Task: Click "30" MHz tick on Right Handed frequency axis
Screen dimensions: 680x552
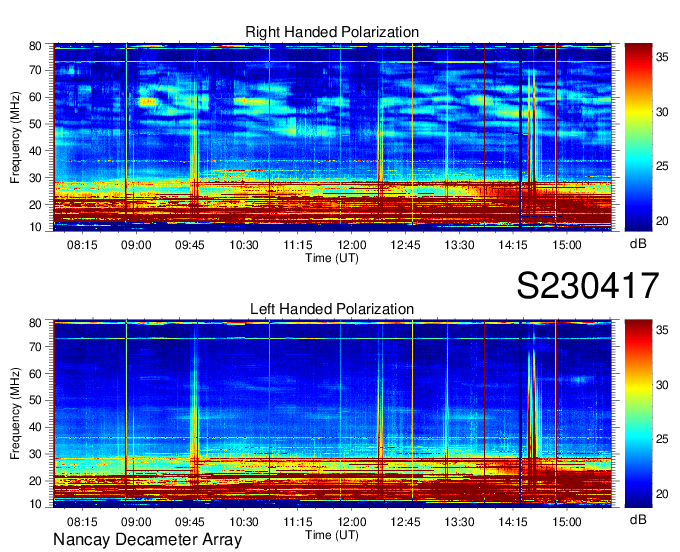Action: [x=35, y=178]
